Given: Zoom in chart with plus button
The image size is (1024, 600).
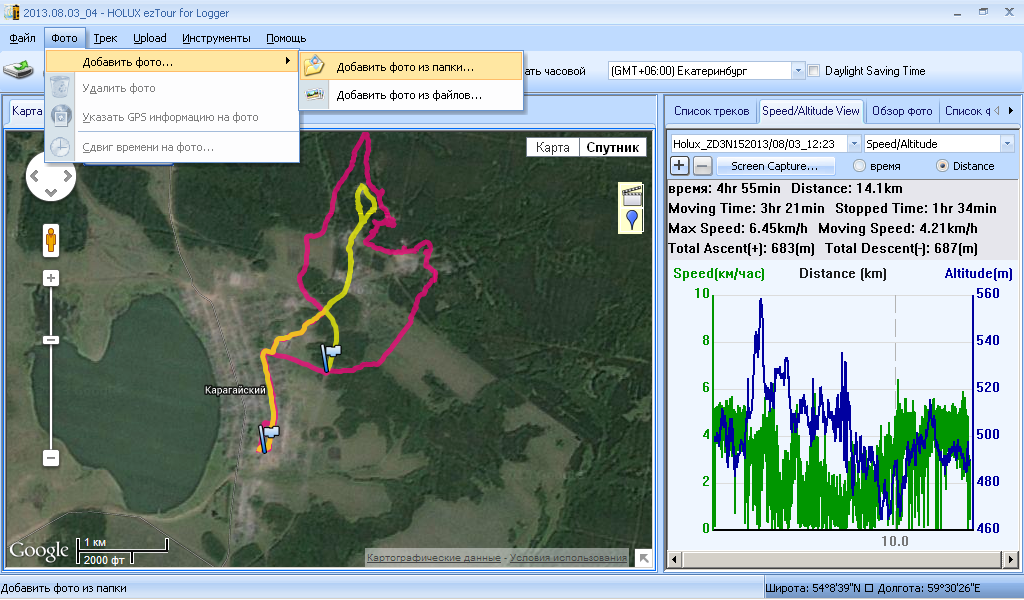Looking at the screenshot, I should pos(679,166).
